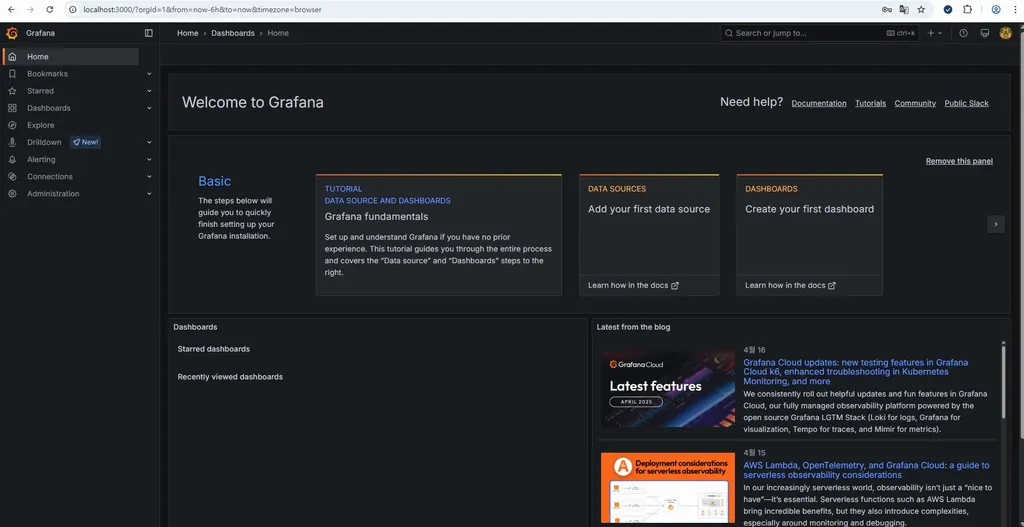Click the Bookmarks icon in the sidebar
Screen dimensions: 1024x527
12,74
